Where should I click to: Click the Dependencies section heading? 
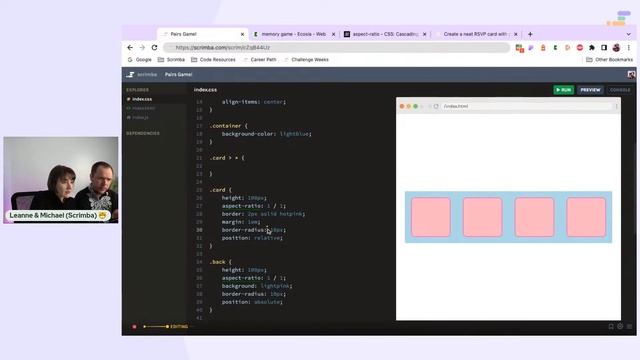click(143, 133)
